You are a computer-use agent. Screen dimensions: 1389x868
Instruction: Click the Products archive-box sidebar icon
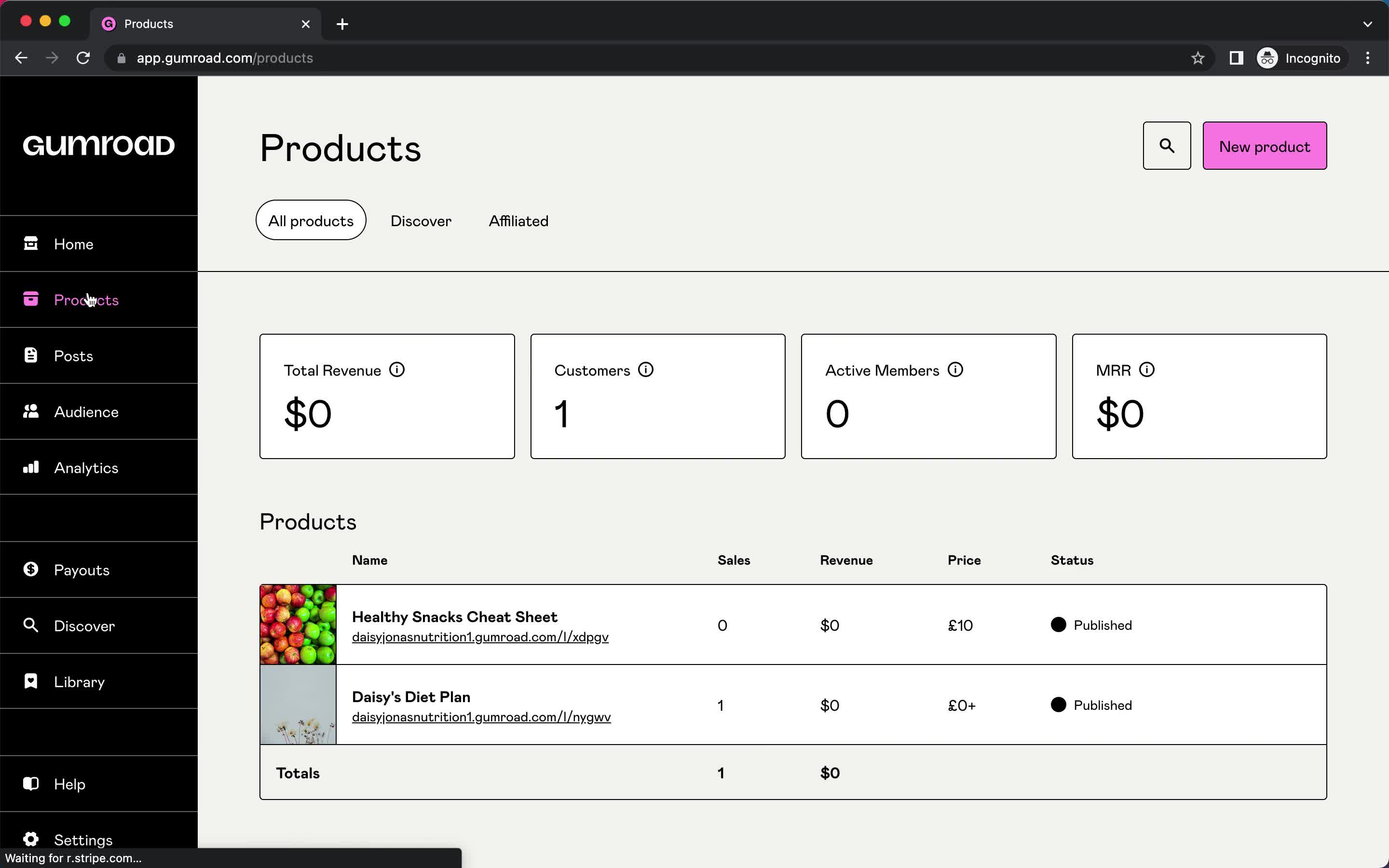tap(30, 299)
